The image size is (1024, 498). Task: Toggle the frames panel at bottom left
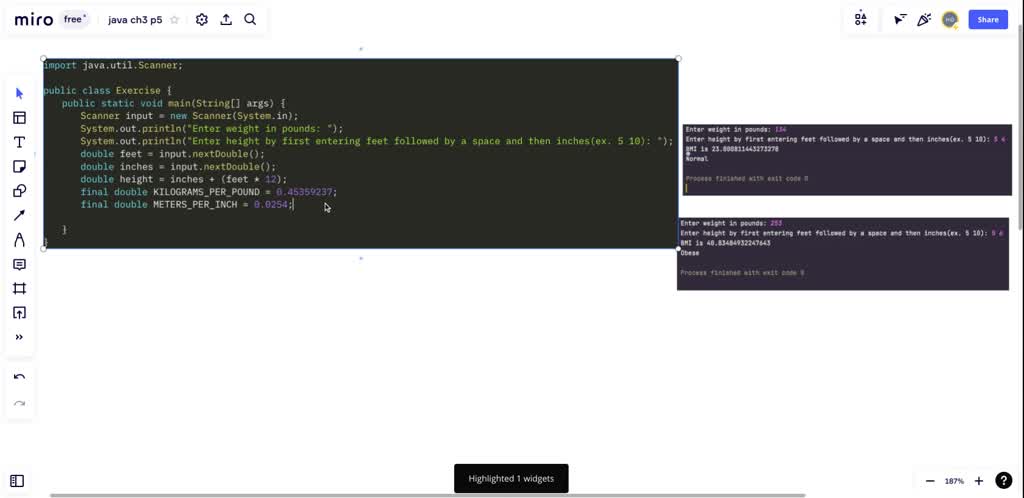17,481
